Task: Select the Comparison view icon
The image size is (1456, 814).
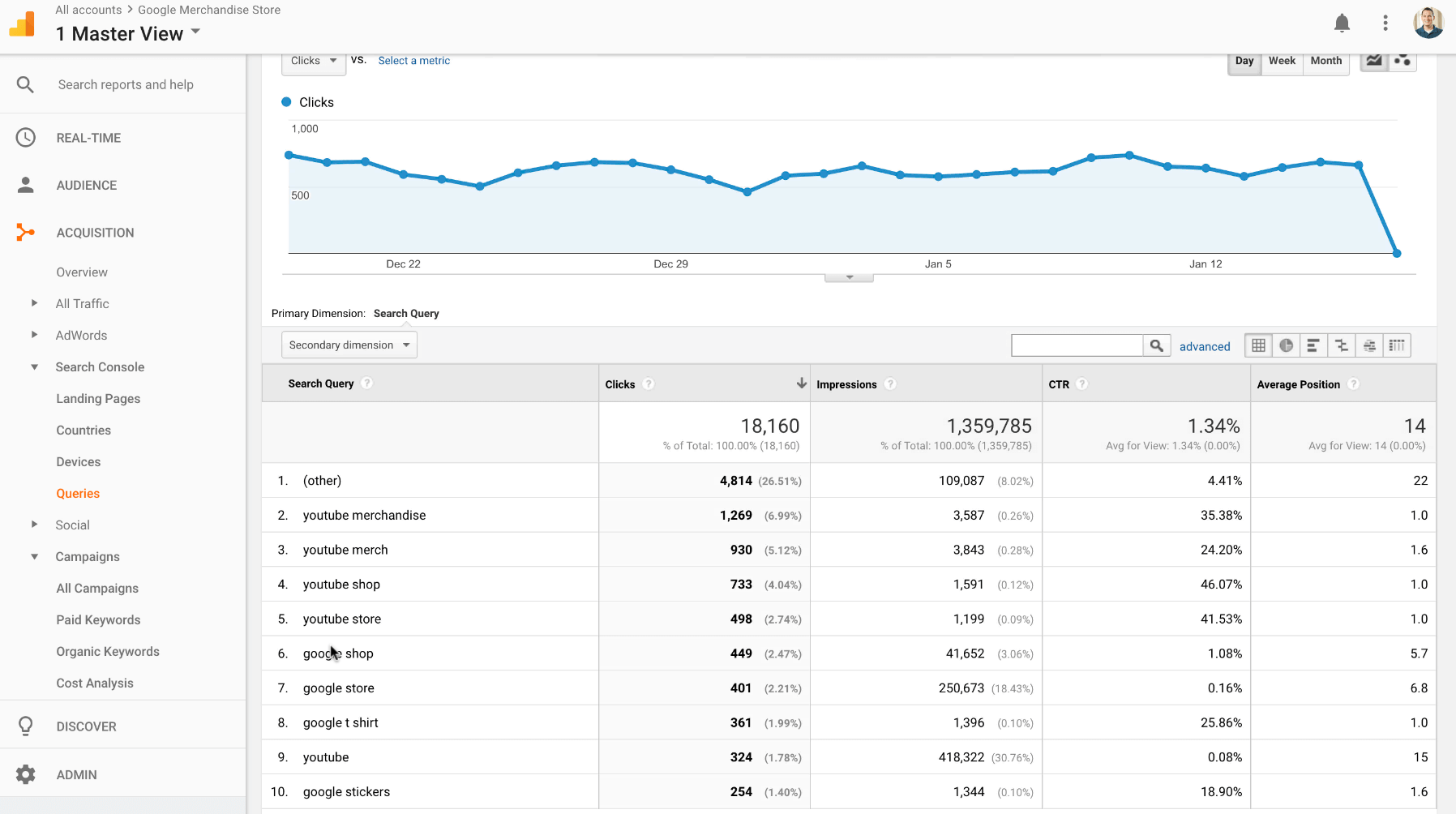Action: (x=1342, y=345)
